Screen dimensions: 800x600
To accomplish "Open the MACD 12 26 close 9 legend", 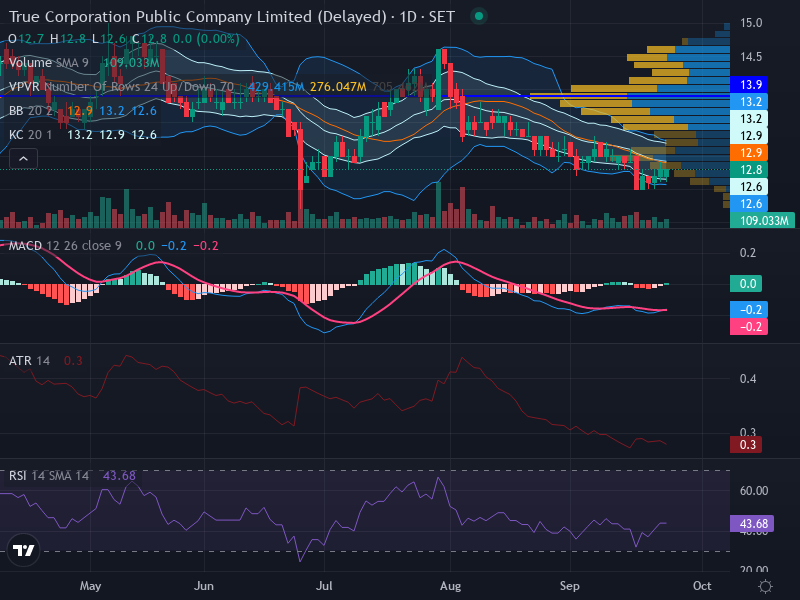I will (65, 245).
